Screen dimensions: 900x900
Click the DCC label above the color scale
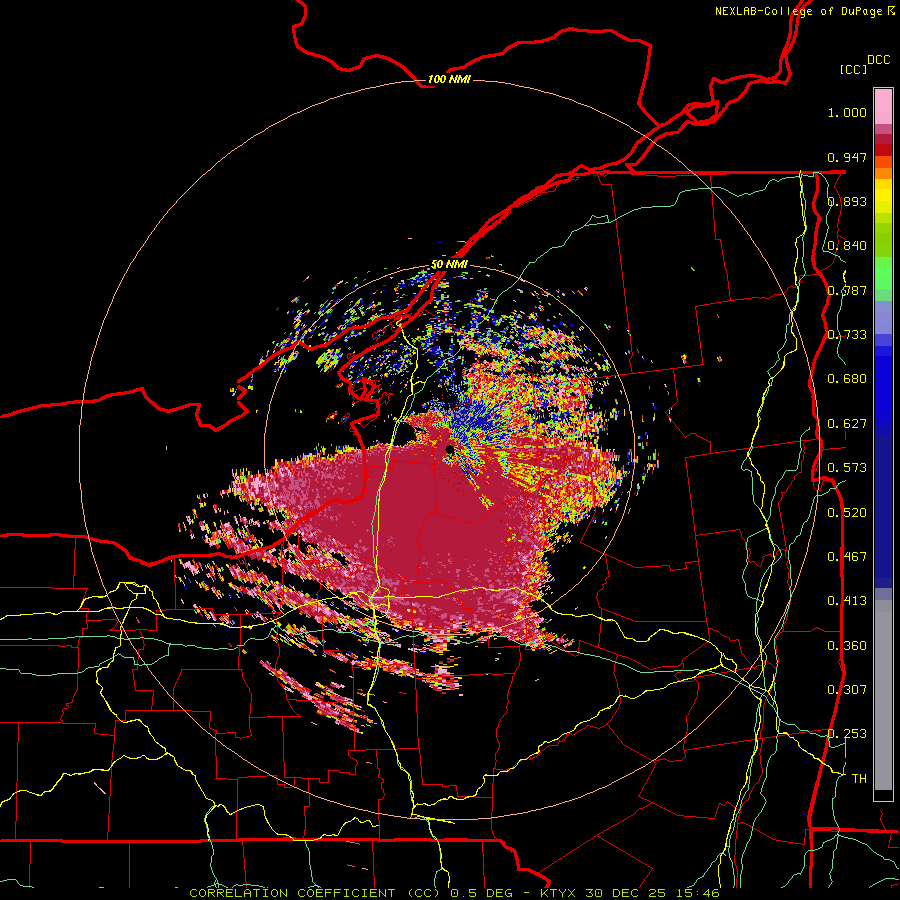pyautogui.click(x=878, y=60)
